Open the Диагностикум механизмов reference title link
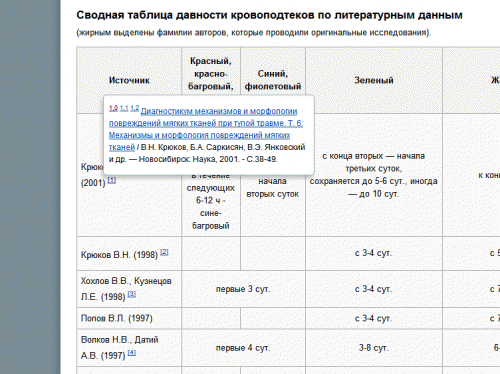This screenshot has width=500, height=374. point(206,129)
